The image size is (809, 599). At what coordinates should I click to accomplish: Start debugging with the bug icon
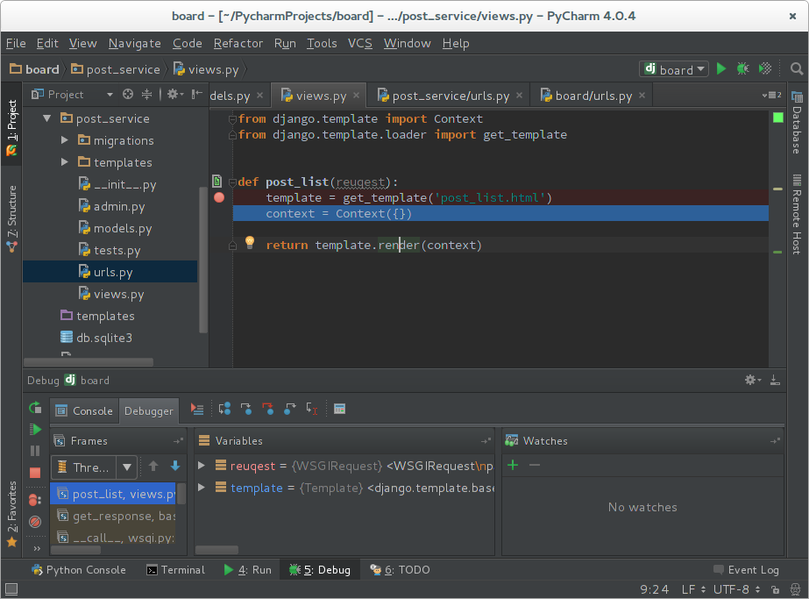point(742,69)
